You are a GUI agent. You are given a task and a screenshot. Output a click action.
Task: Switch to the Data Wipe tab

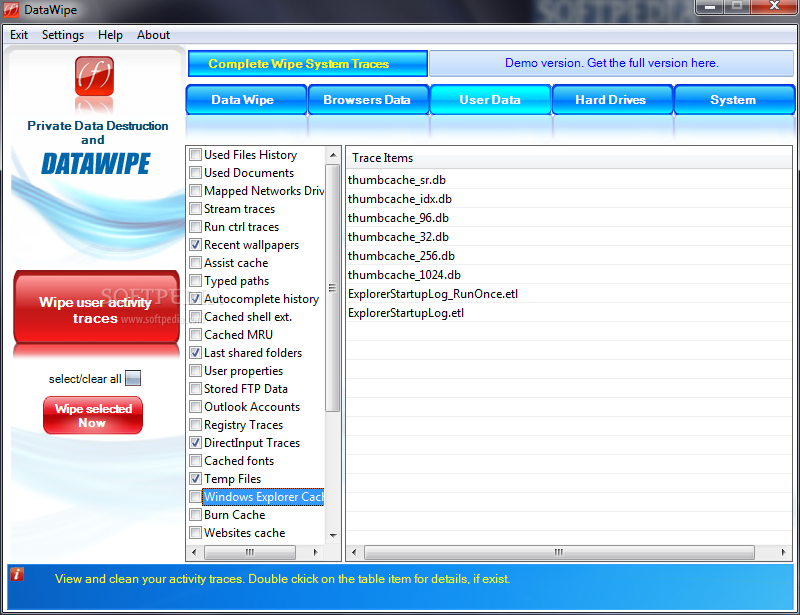246,100
